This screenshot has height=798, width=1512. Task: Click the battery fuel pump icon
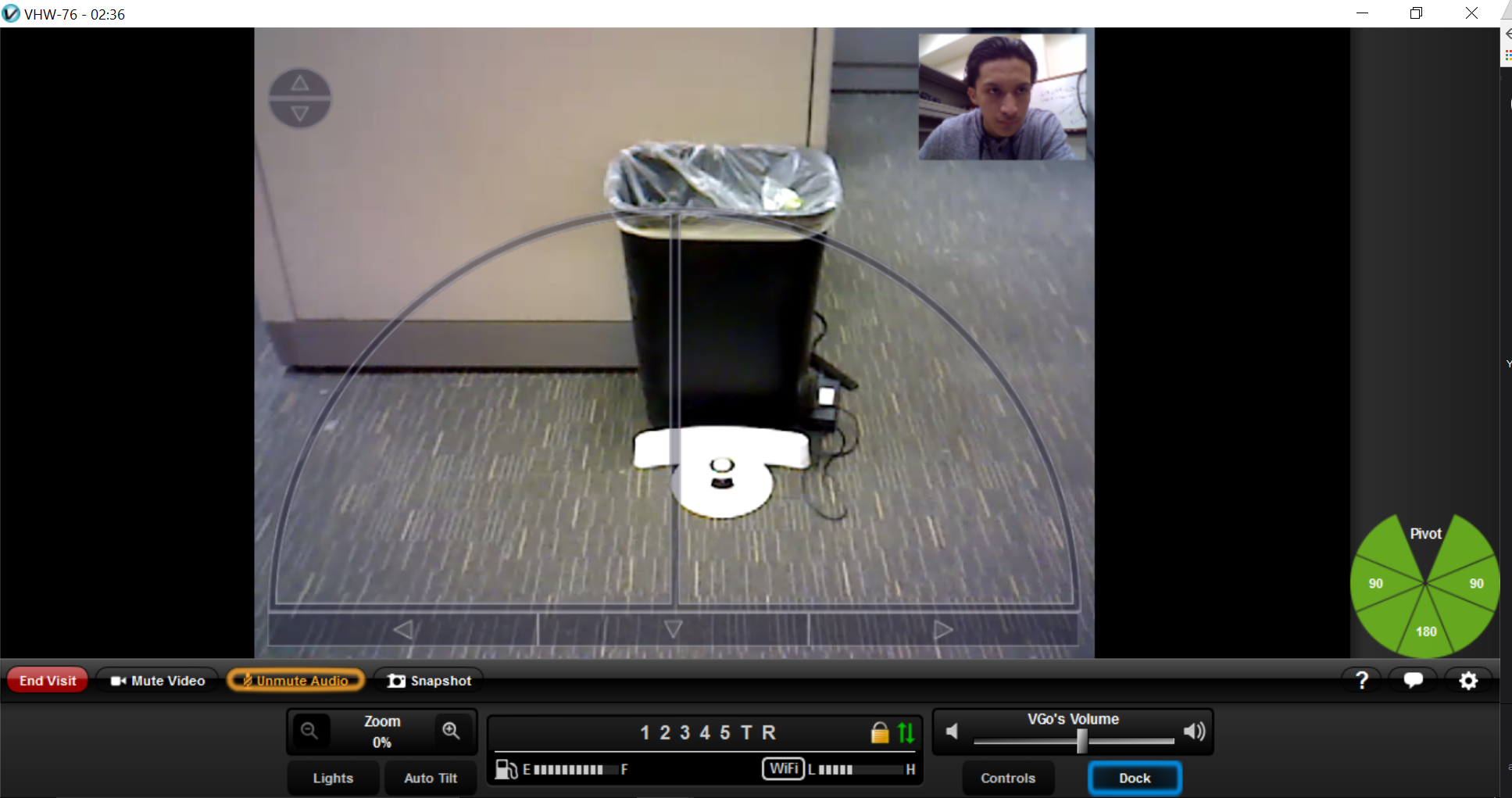[x=506, y=770]
